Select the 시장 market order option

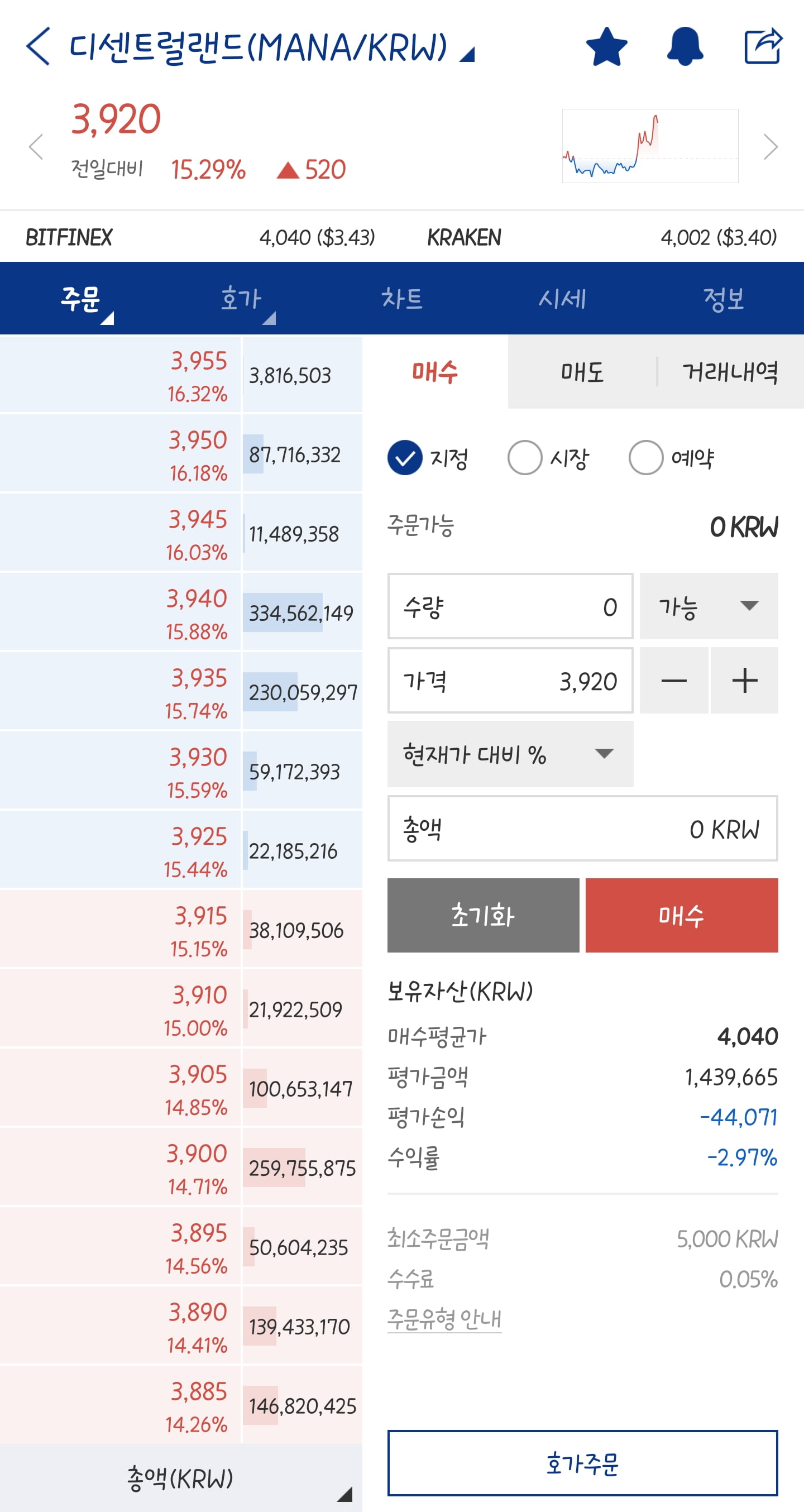548,458
